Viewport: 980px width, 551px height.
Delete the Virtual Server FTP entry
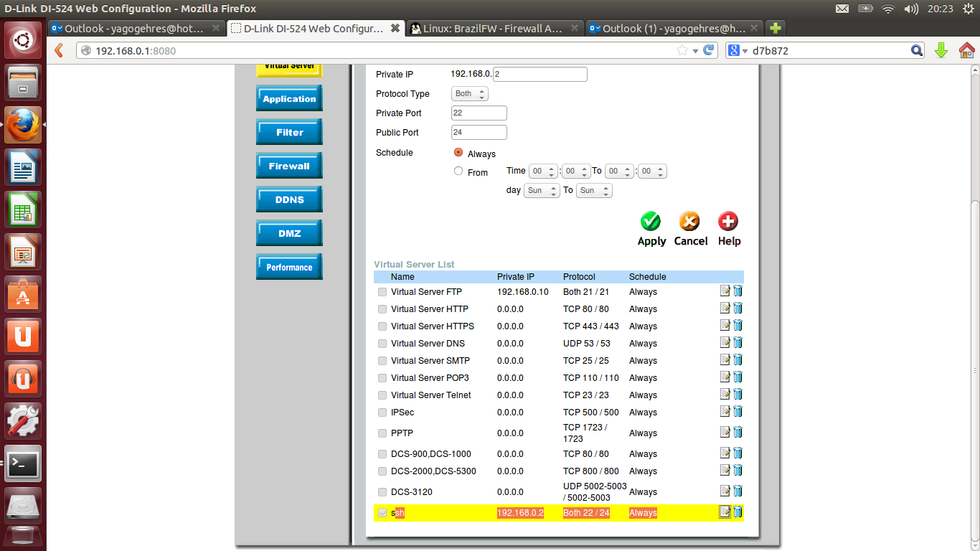[738, 291]
